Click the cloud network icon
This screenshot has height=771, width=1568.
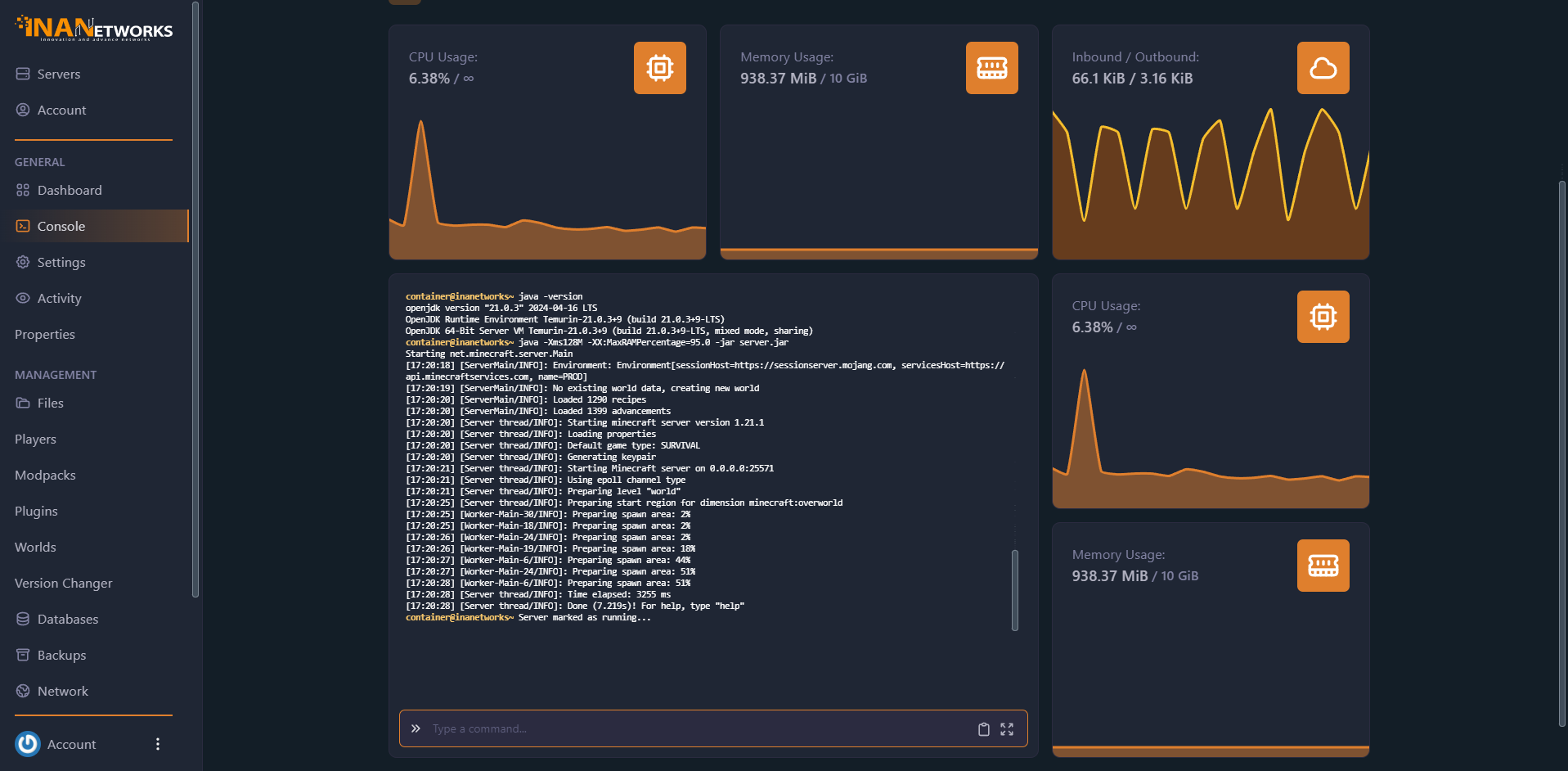pyautogui.click(x=1323, y=68)
